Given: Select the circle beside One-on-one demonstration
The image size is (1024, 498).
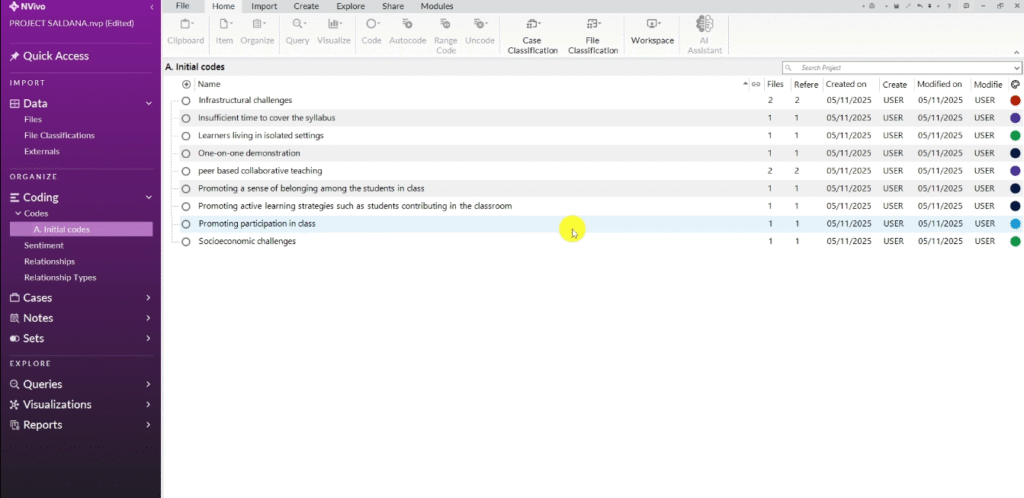Looking at the screenshot, I should [x=186, y=153].
